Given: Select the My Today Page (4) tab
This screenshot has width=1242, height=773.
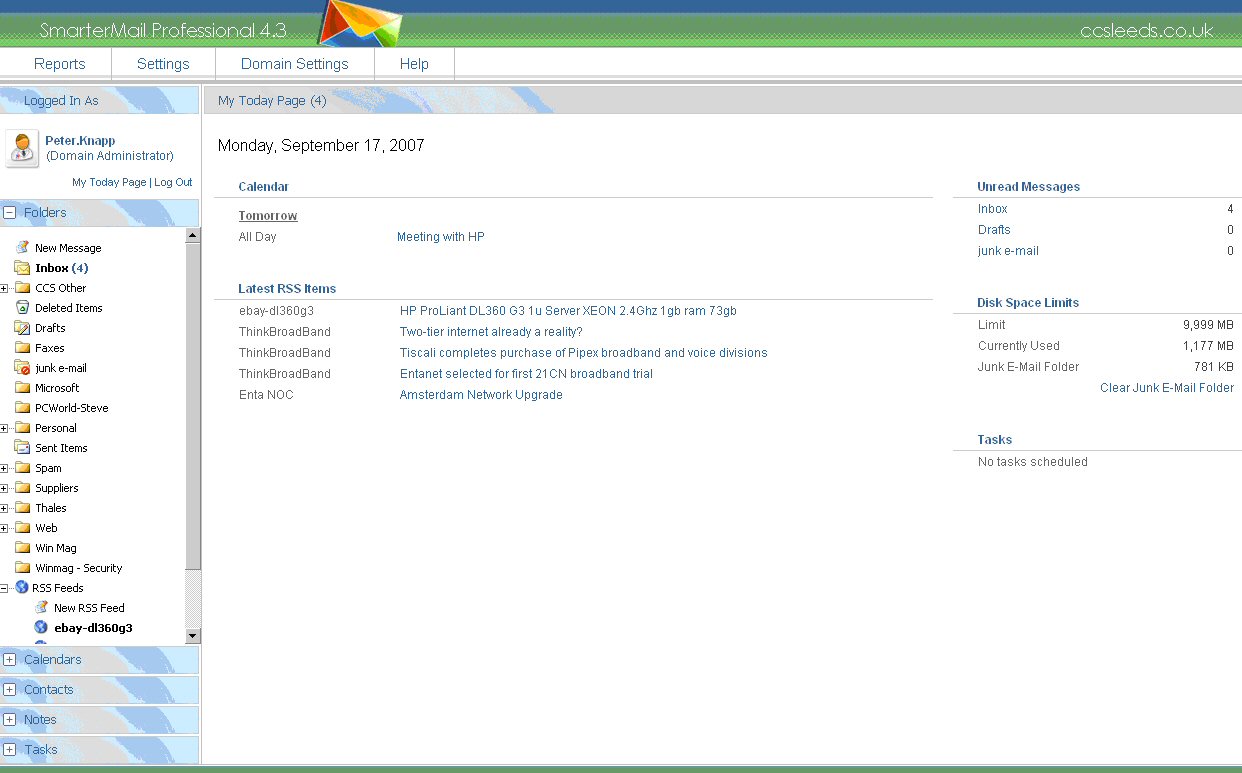Looking at the screenshot, I should [x=272, y=100].
